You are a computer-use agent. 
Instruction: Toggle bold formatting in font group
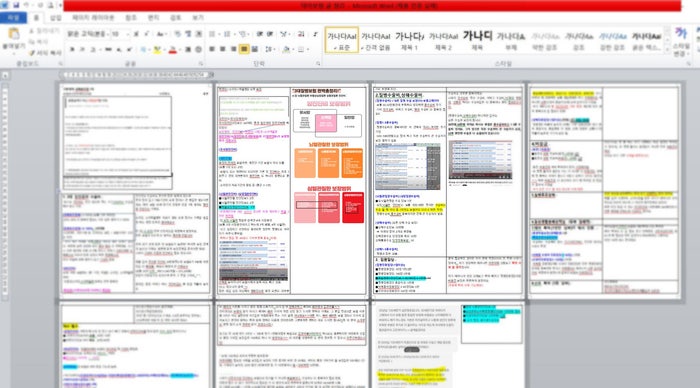click(x=72, y=50)
